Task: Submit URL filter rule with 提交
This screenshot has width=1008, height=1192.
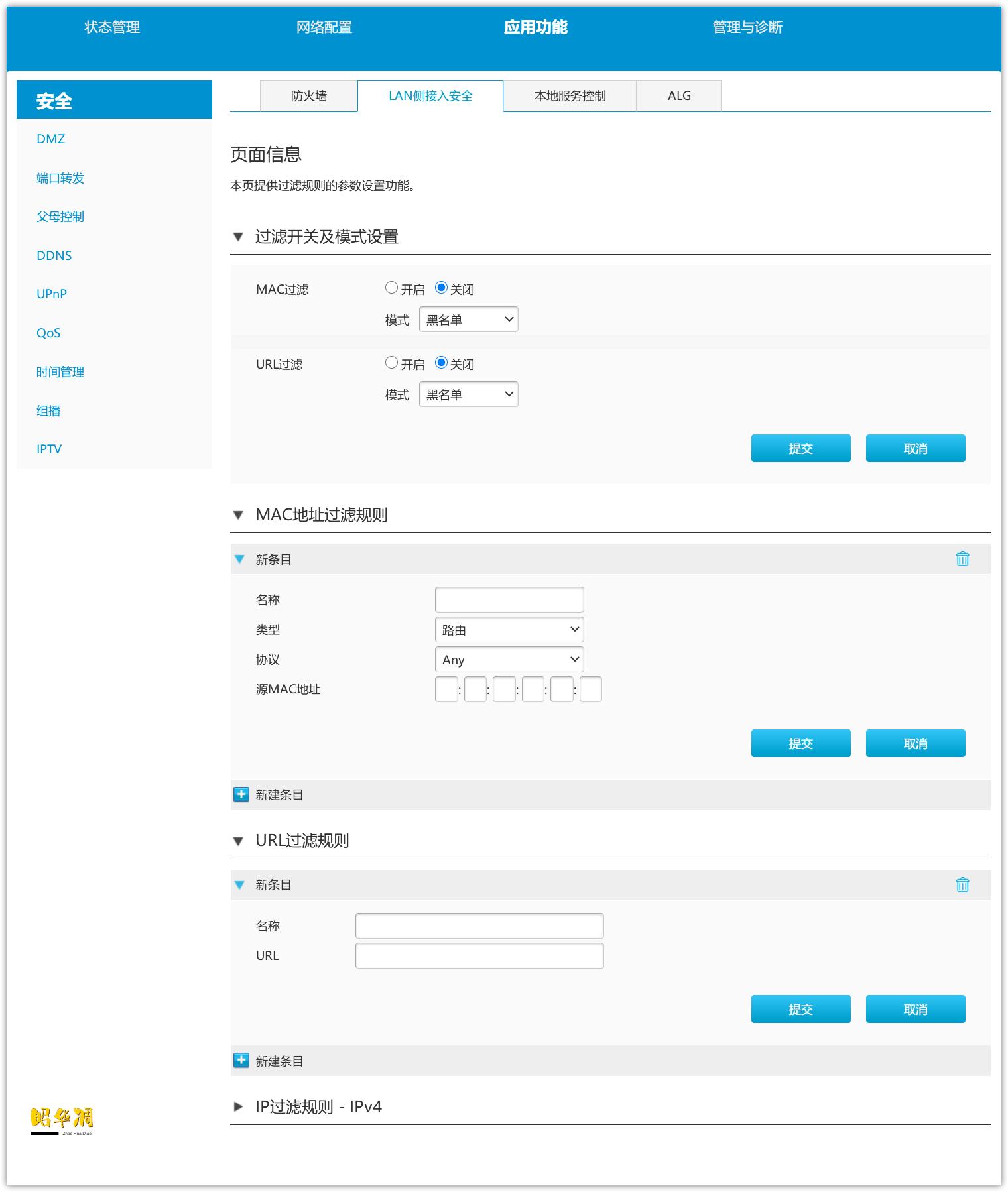Action: pos(801,1009)
